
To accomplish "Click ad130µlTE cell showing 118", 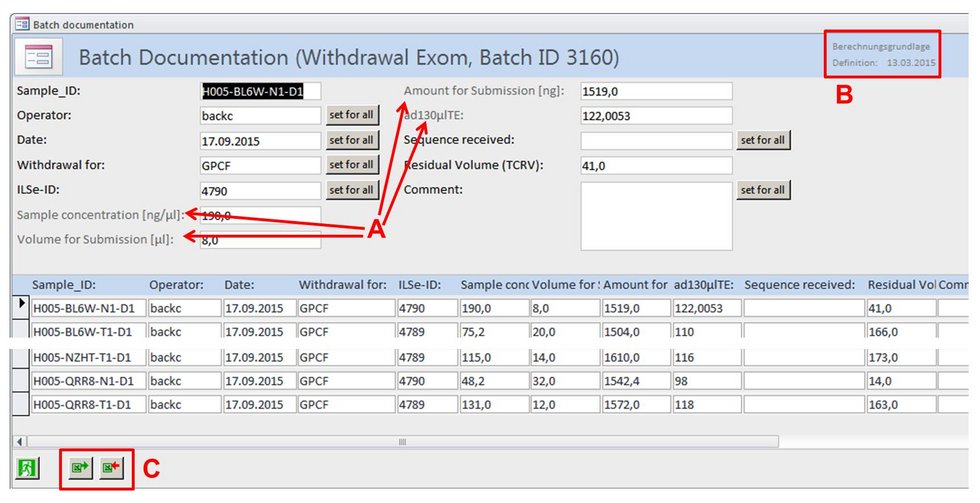I will (x=707, y=404).
